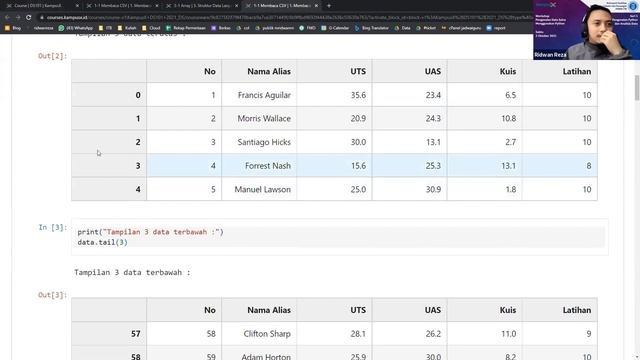Open the report bookmark

[x=496, y=28]
